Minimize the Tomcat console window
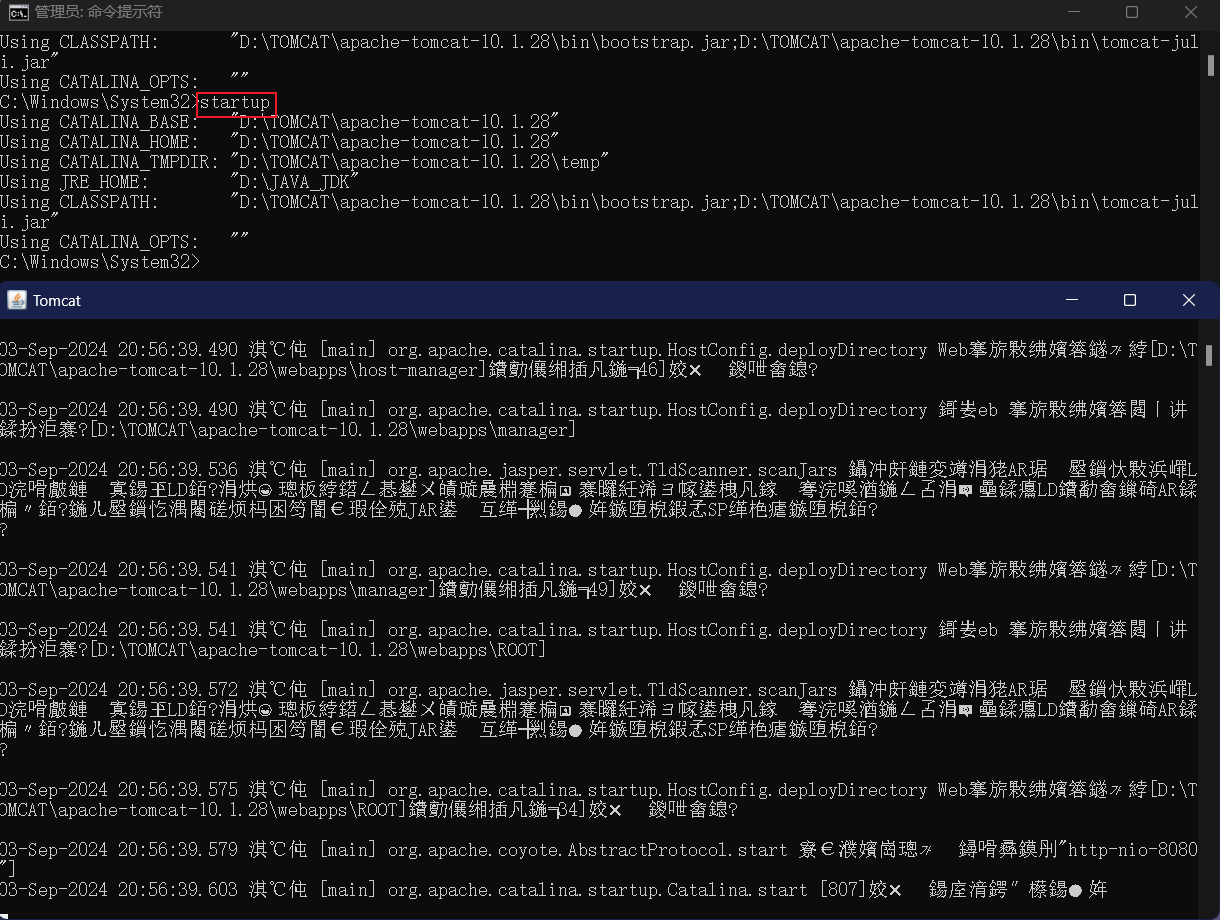Screen dimensions: 1220x920 click(1071, 300)
